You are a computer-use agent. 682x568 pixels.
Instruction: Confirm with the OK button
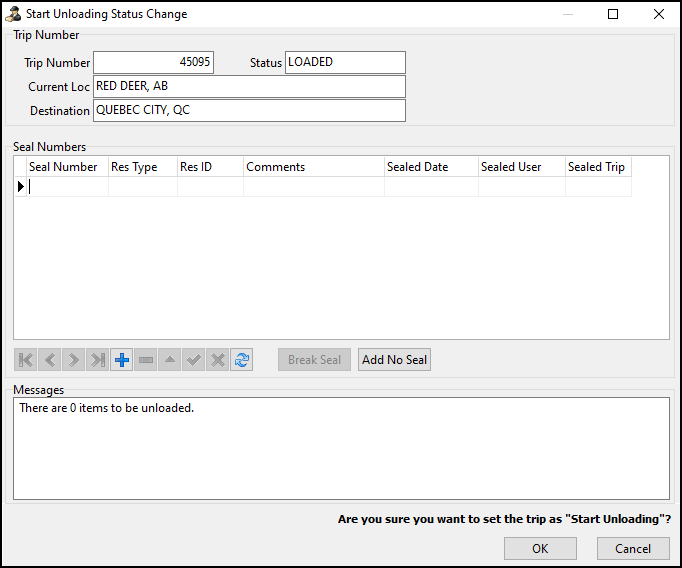540,548
